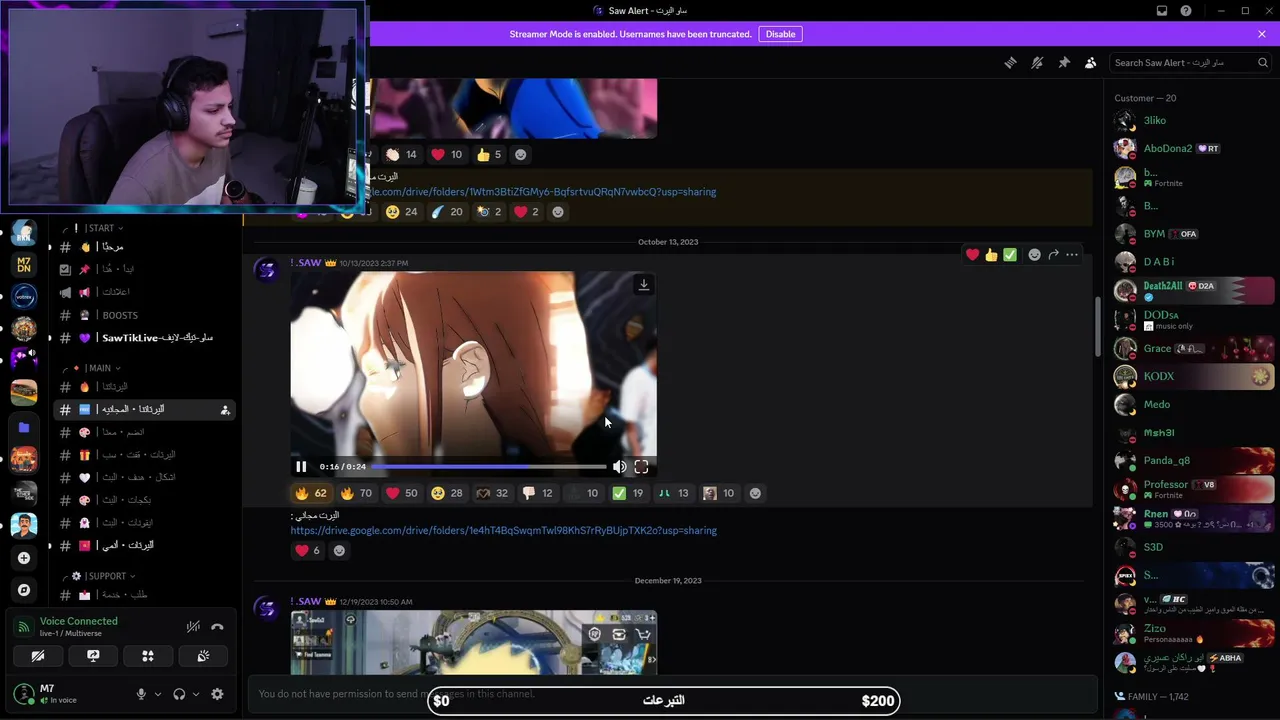Open the December video thumbnail
1280x720 pixels.
point(474,642)
